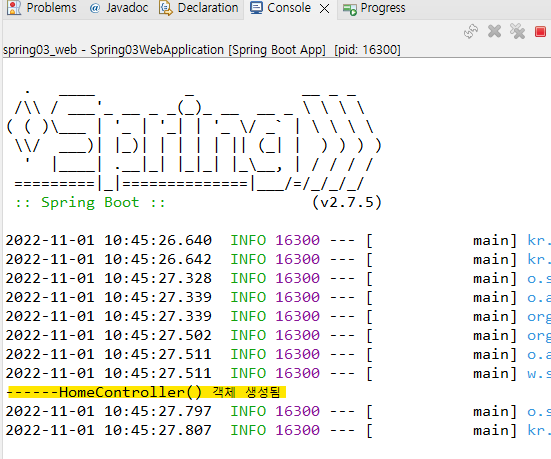Click the Spring Boot version (v2.7.5) text
The image size is (551, 459).
pyautogui.click(x=347, y=202)
